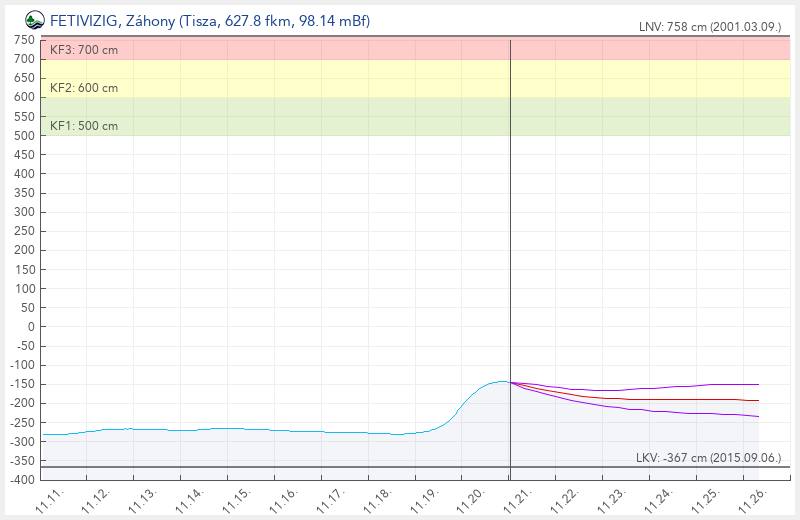This screenshot has height=520, width=800.
Task: Click the red flood band above 700 cm
Action: pos(400,49)
